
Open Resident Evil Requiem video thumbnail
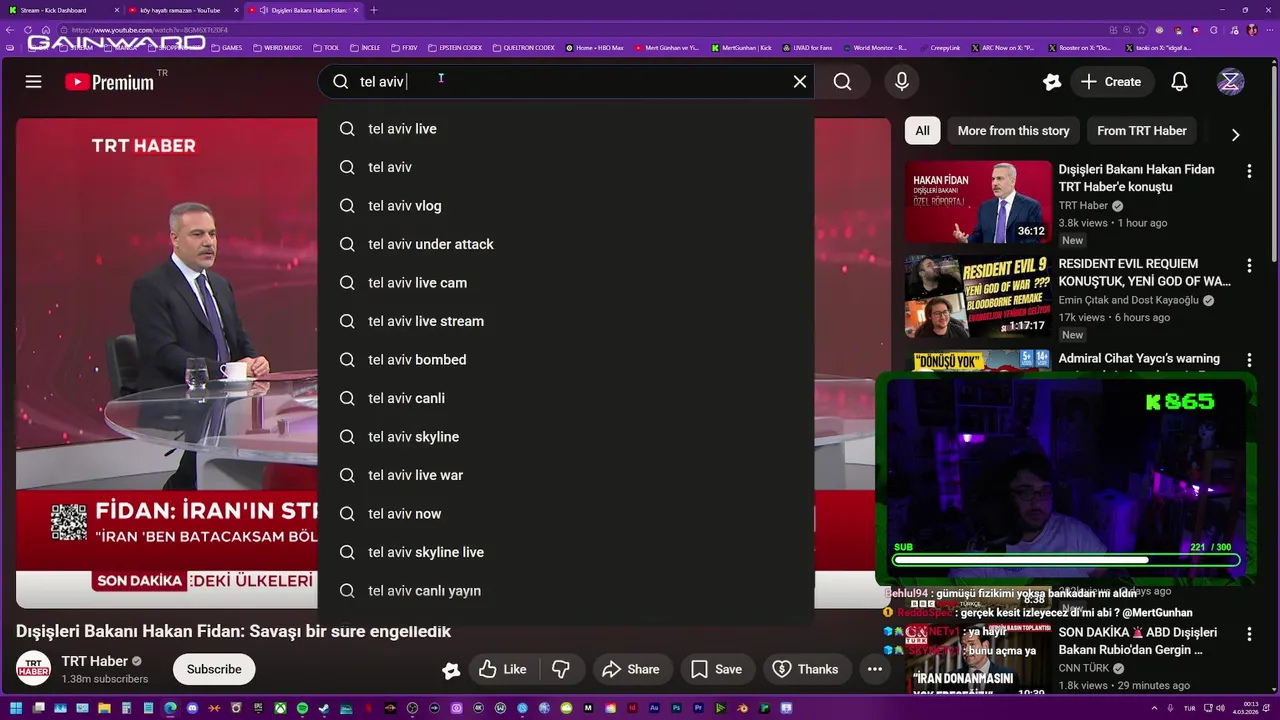pos(979,297)
